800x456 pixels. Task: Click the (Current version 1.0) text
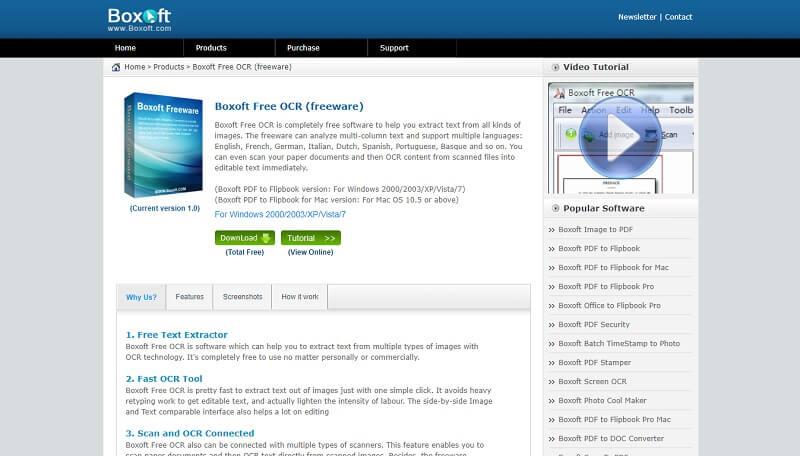pyautogui.click(x=164, y=208)
